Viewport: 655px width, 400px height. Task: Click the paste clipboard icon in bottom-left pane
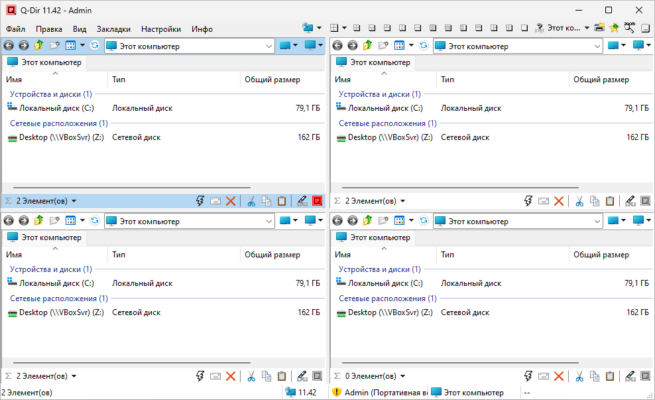(282, 376)
